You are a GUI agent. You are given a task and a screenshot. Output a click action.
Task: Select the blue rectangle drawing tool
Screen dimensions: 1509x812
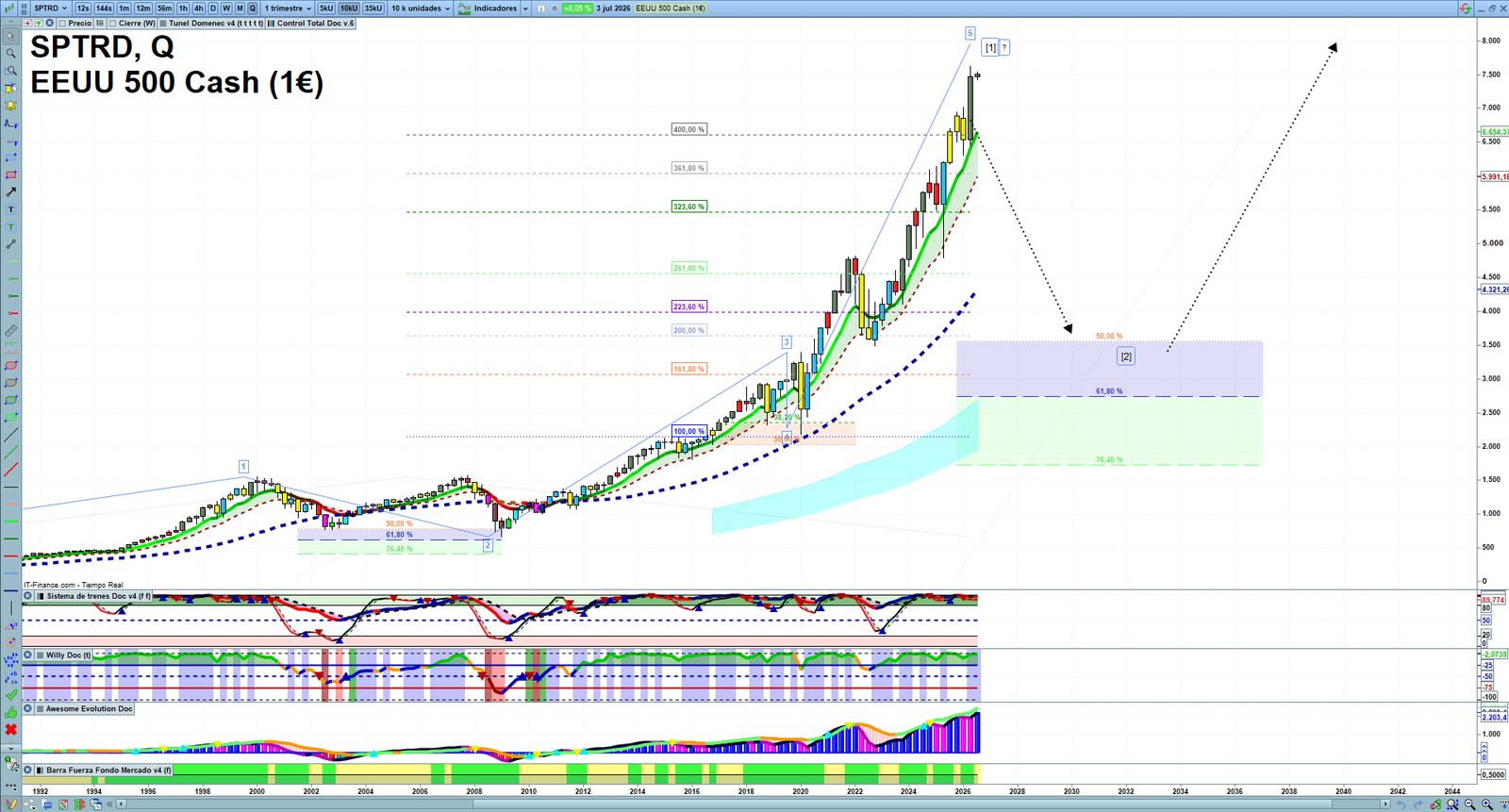pos(11,157)
